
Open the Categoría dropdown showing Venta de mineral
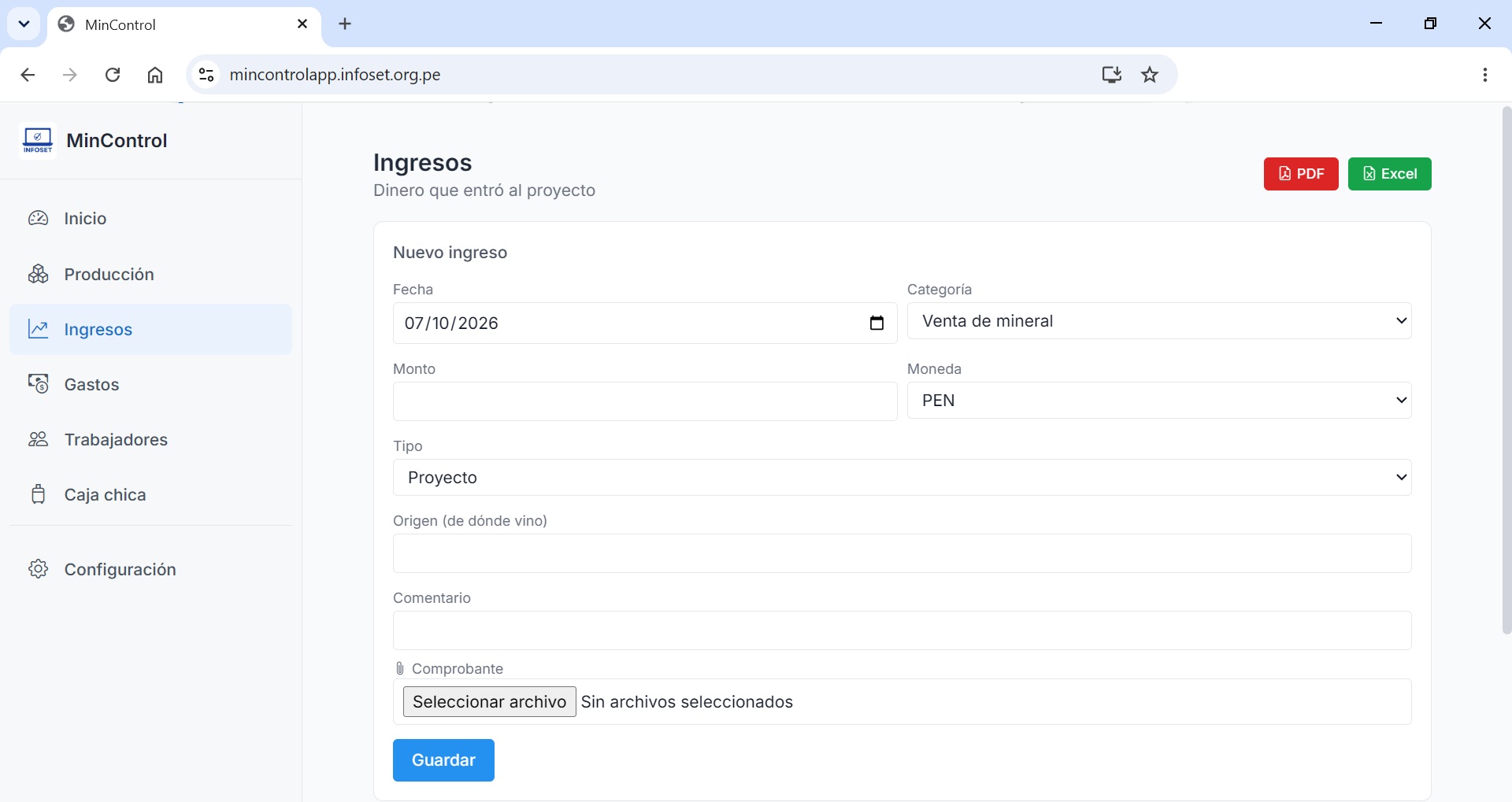1159,321
